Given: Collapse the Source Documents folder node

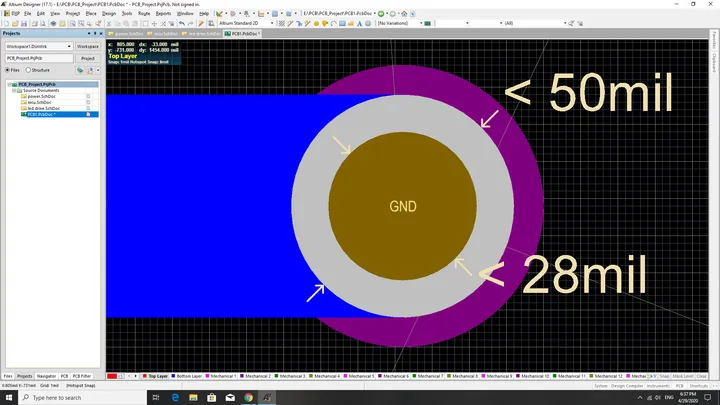Looking at the screenshot, I should click(x=14, y=90).
